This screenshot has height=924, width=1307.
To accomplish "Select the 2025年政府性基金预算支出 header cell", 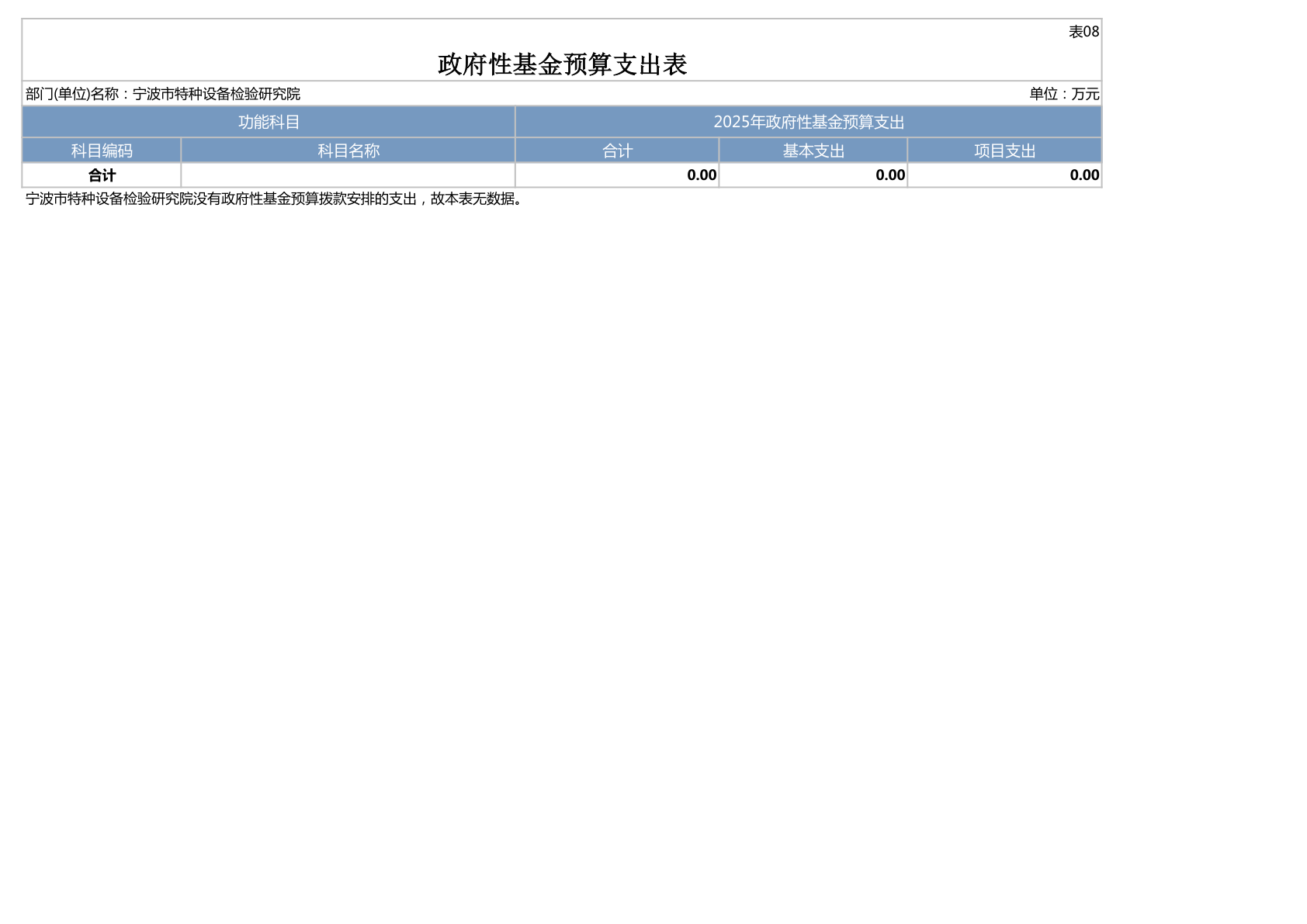I will click(x=809, y=122).
